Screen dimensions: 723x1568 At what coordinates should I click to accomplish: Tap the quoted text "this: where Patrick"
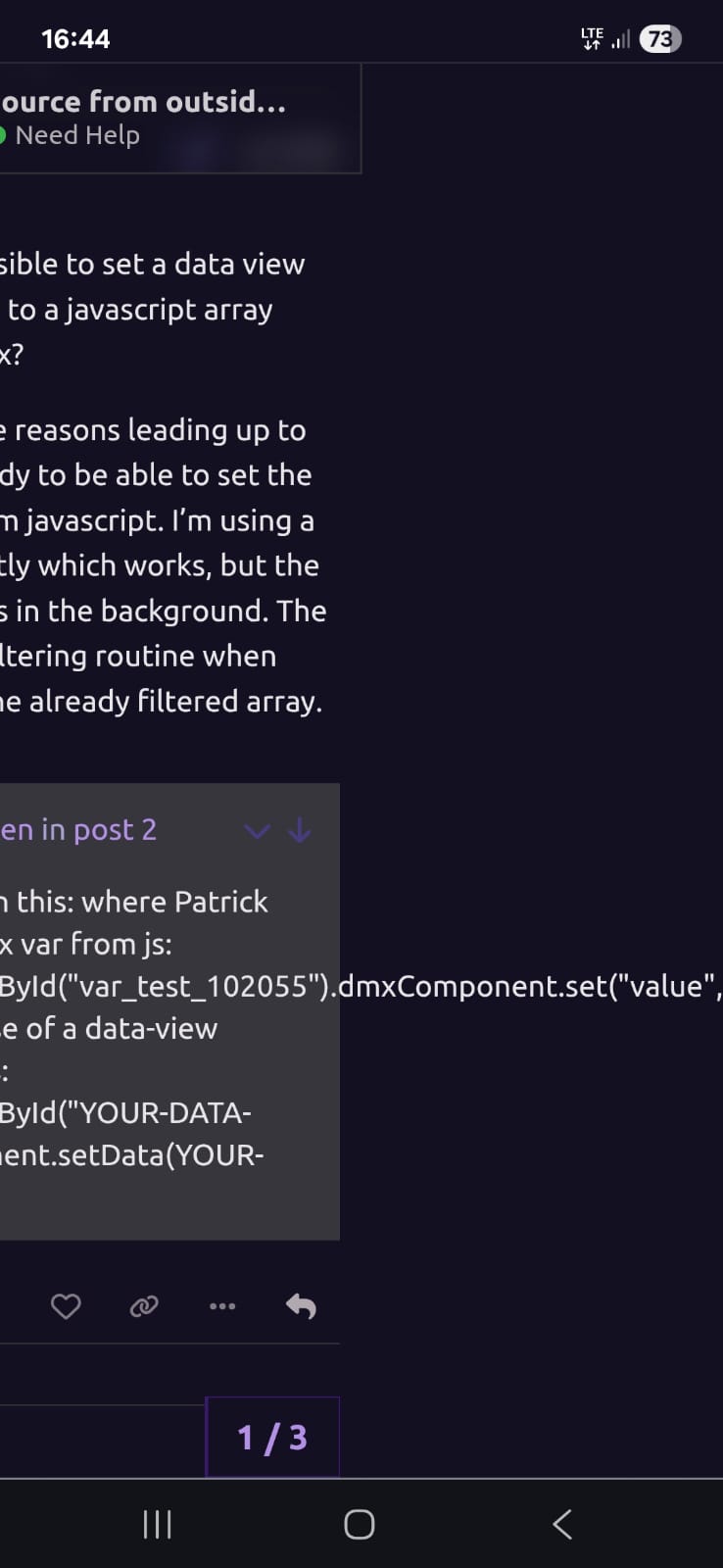pyautogui.click(x=135, y=902)
